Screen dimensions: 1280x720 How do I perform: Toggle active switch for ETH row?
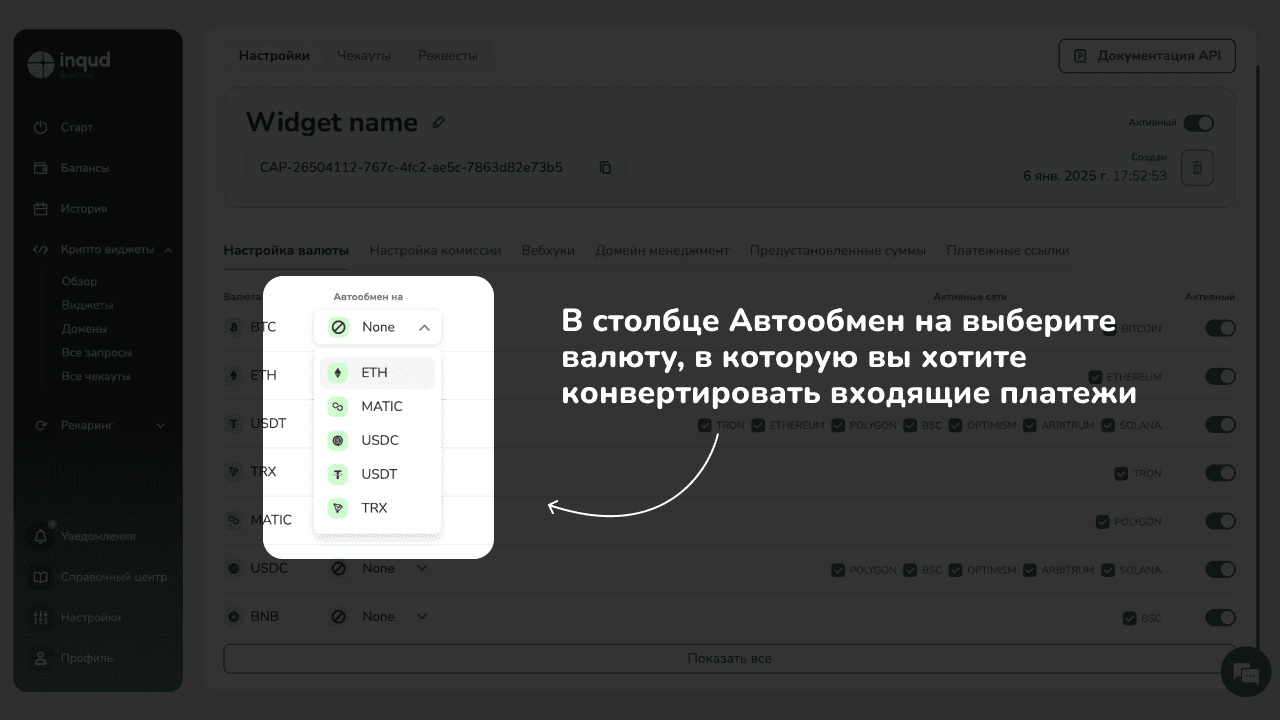1220,376
